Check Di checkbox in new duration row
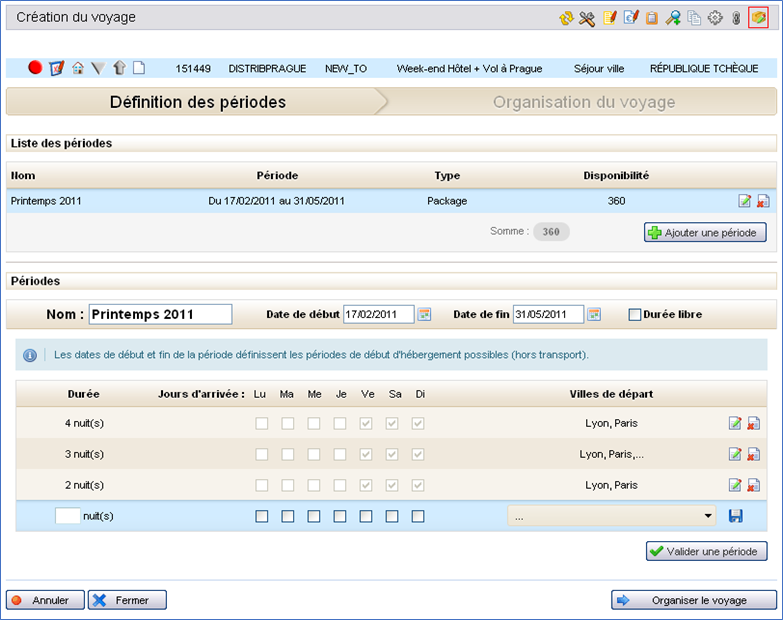 [418, 517]
